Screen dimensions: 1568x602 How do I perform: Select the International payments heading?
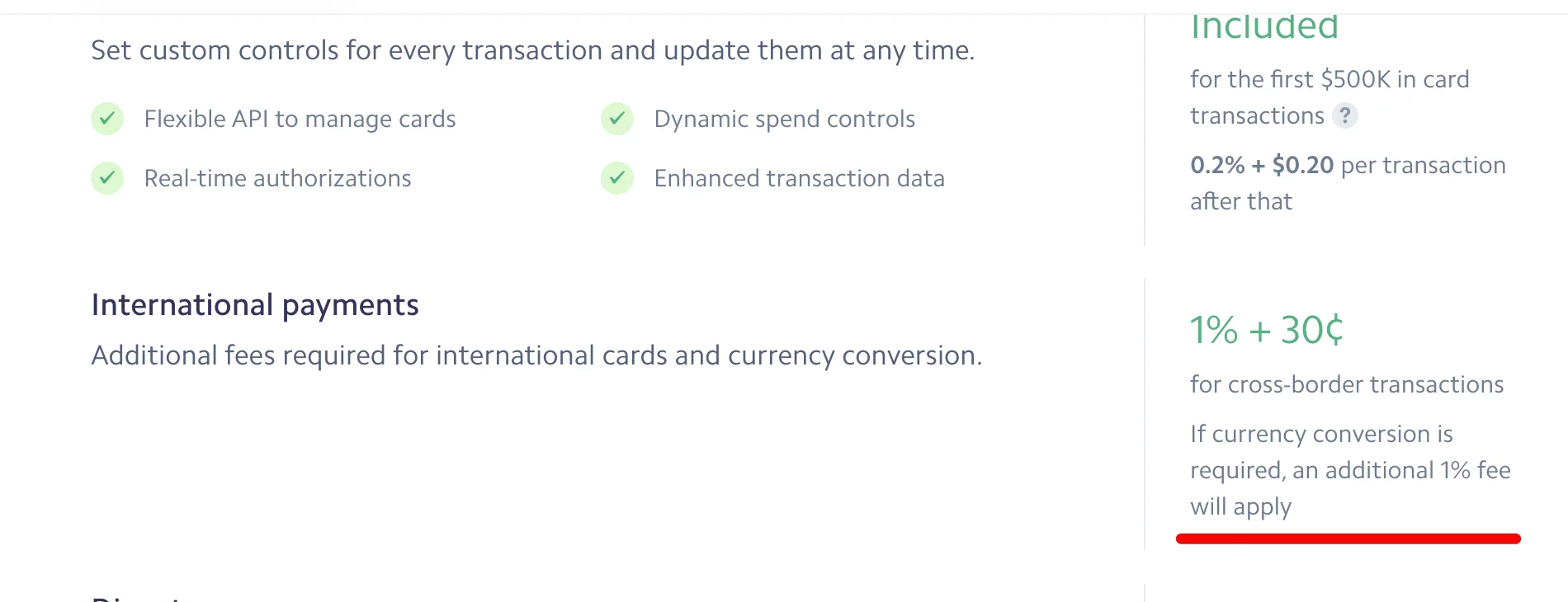255,305
